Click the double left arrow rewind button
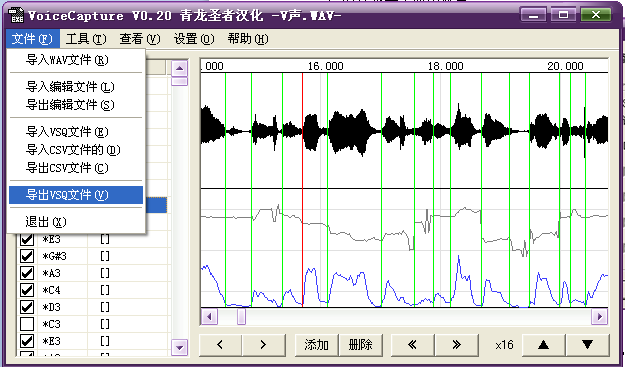 point(413,345)
